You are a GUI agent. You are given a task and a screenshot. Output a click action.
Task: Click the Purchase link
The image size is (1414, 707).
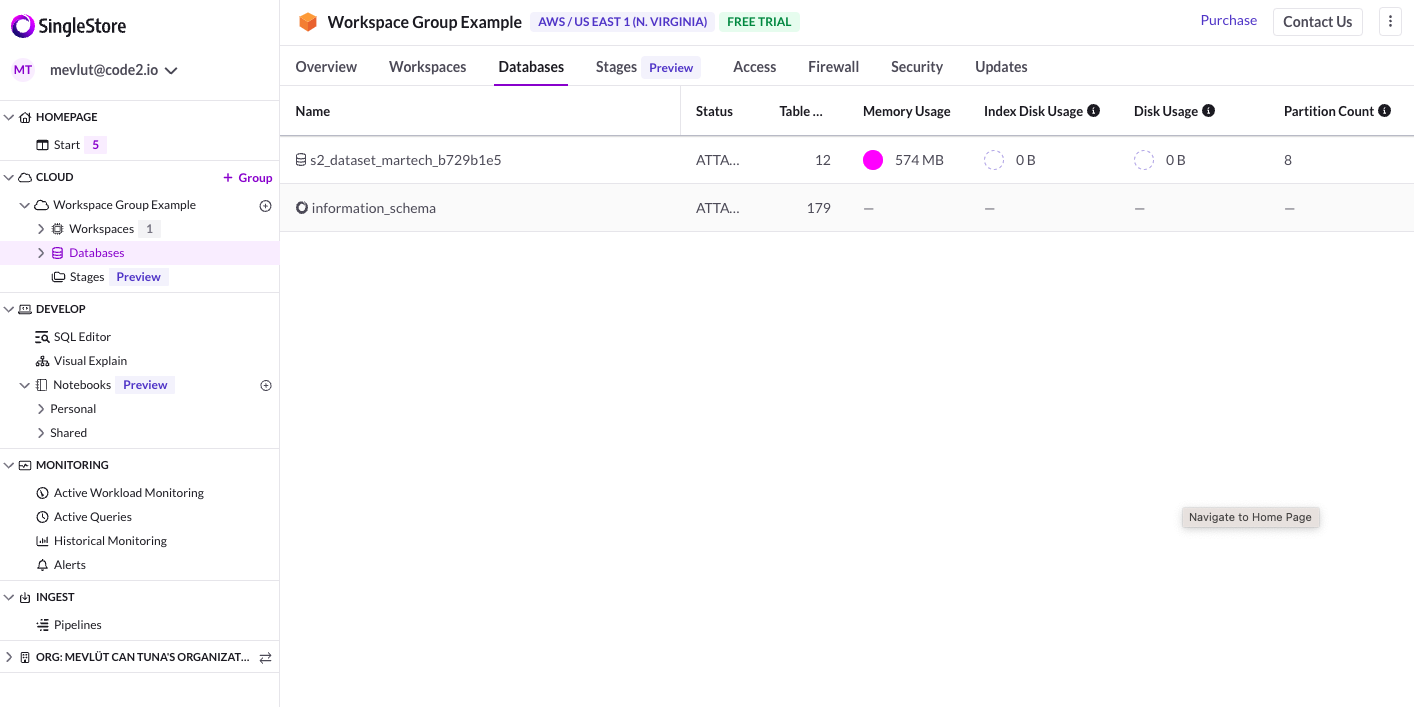(x=1228, y=20)
